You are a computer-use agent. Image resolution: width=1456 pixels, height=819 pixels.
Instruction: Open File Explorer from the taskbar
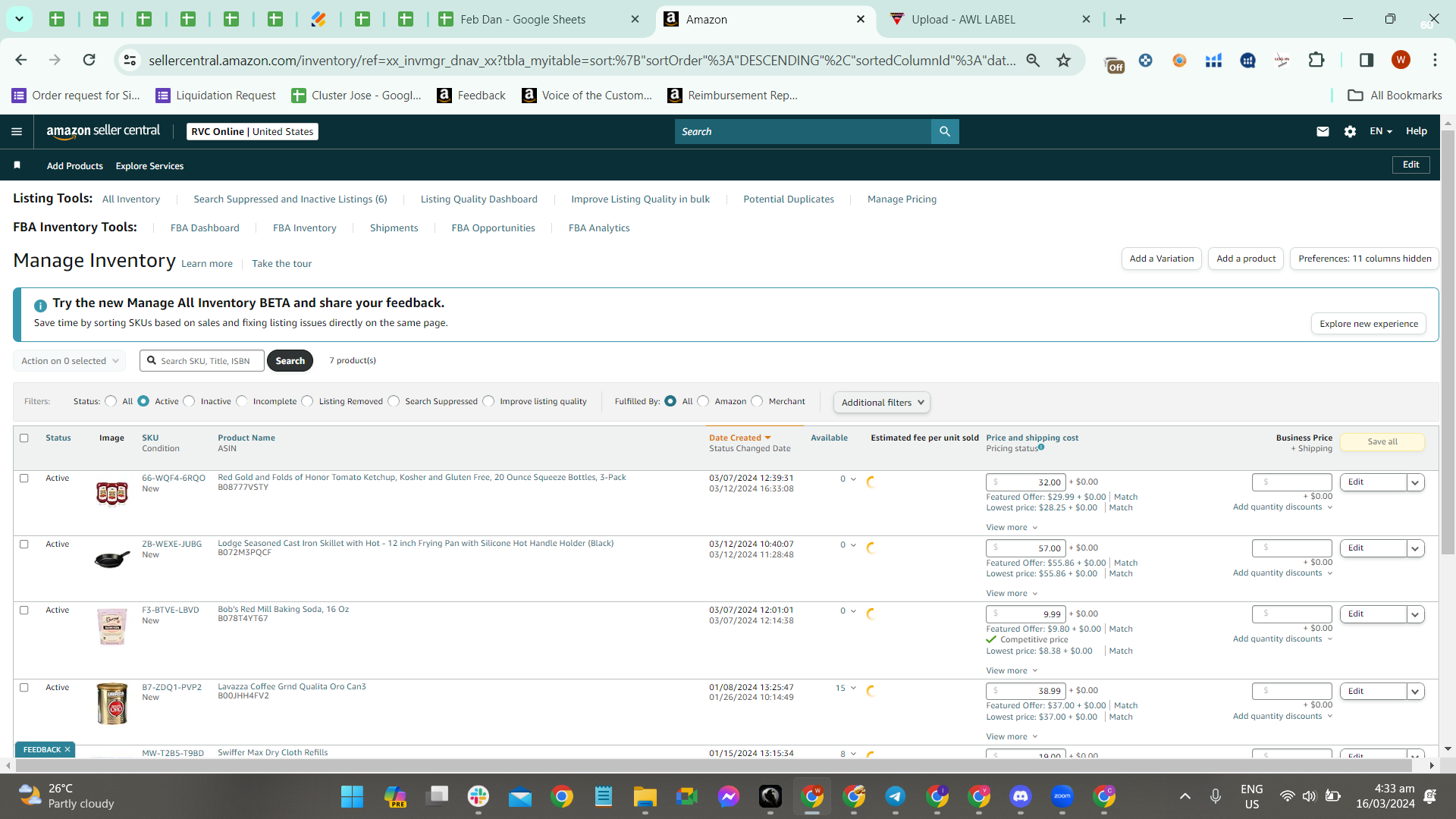645,796
